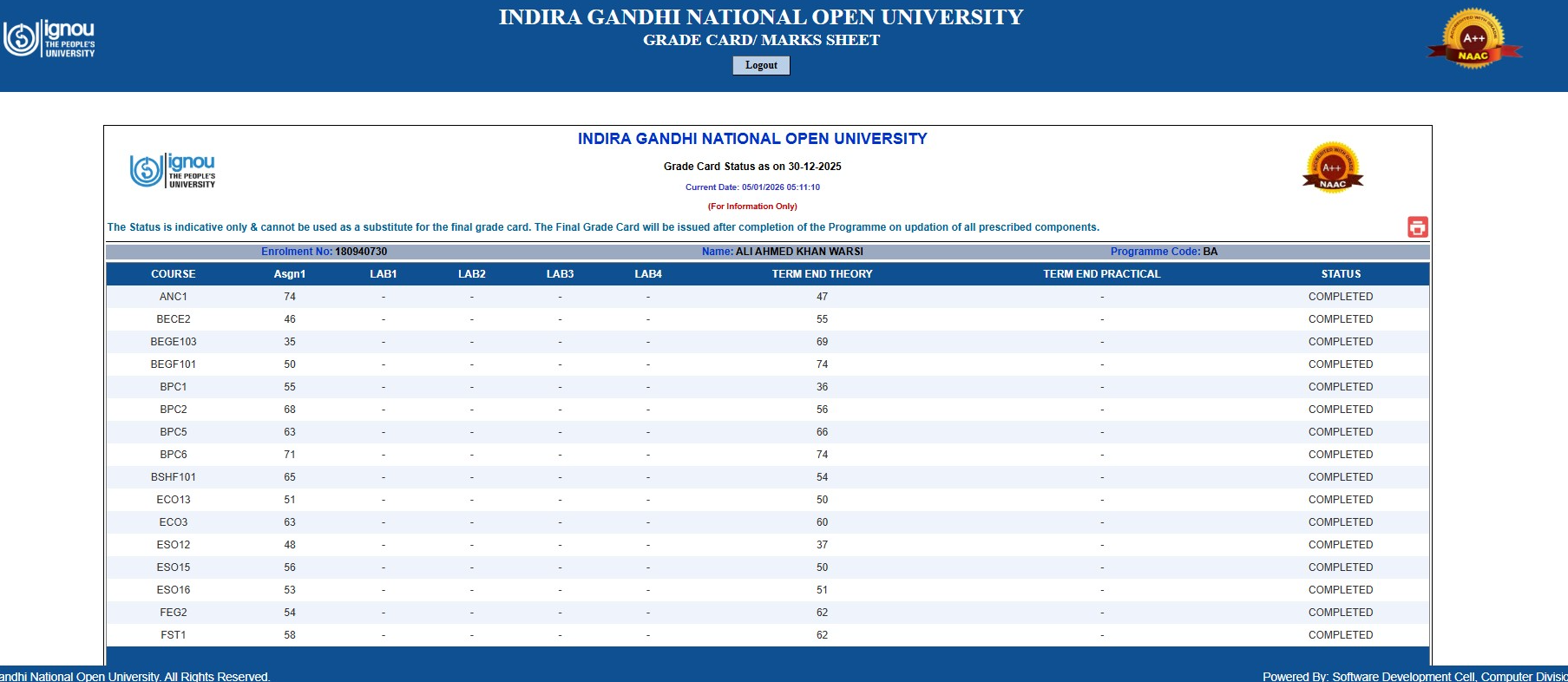Click the term end theory mark 37 for ESO12
The width and height of the screenshot is (1568, 682).
pyautogui.click(x=823, y=545)
